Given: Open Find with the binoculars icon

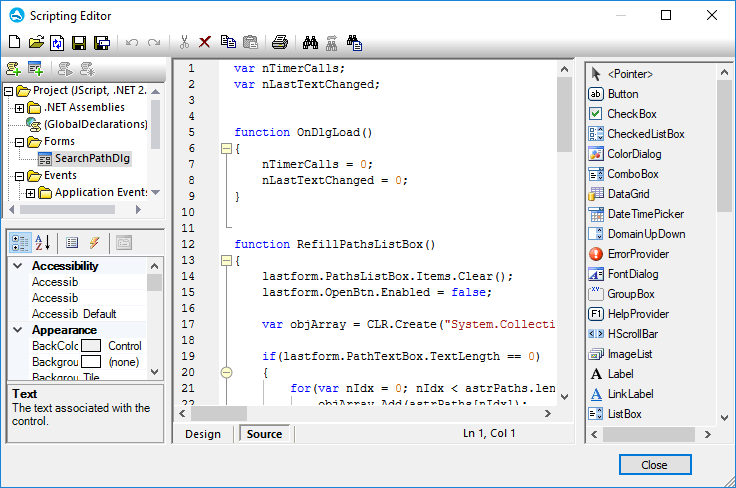Looking at the screenshot, I should tap(310, 42).
